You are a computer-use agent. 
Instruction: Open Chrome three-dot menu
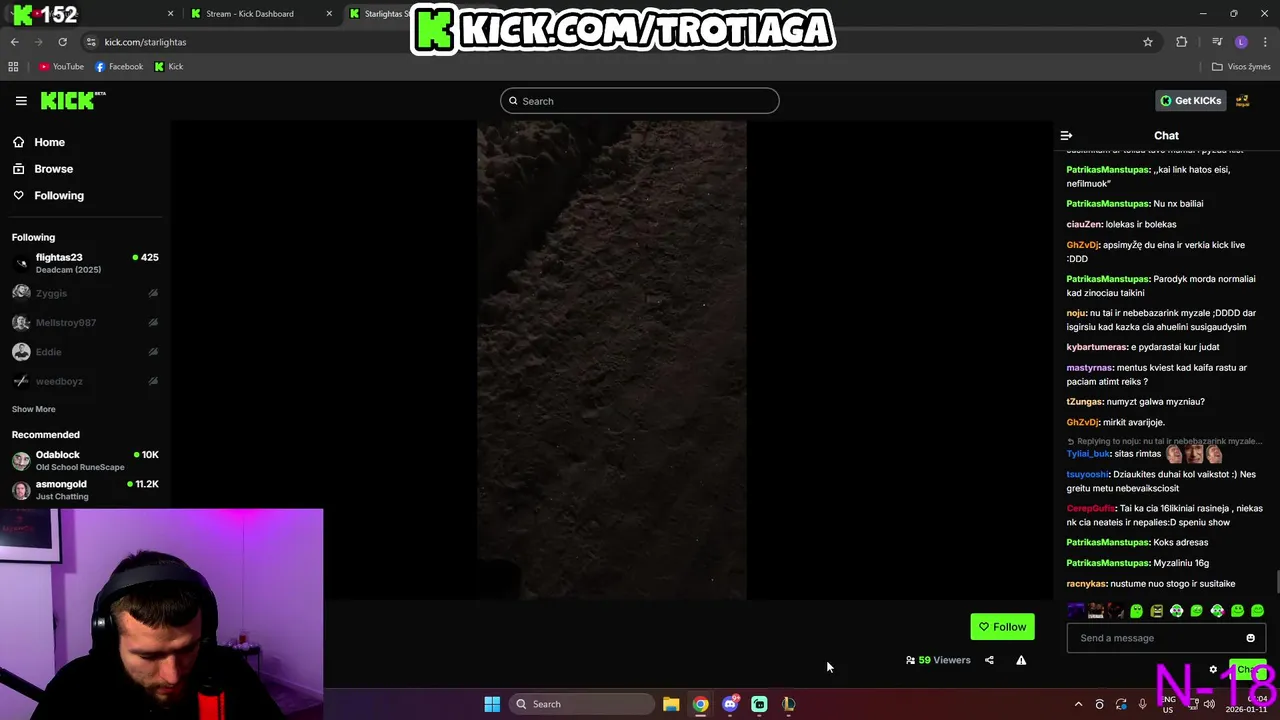[1266, 42]
